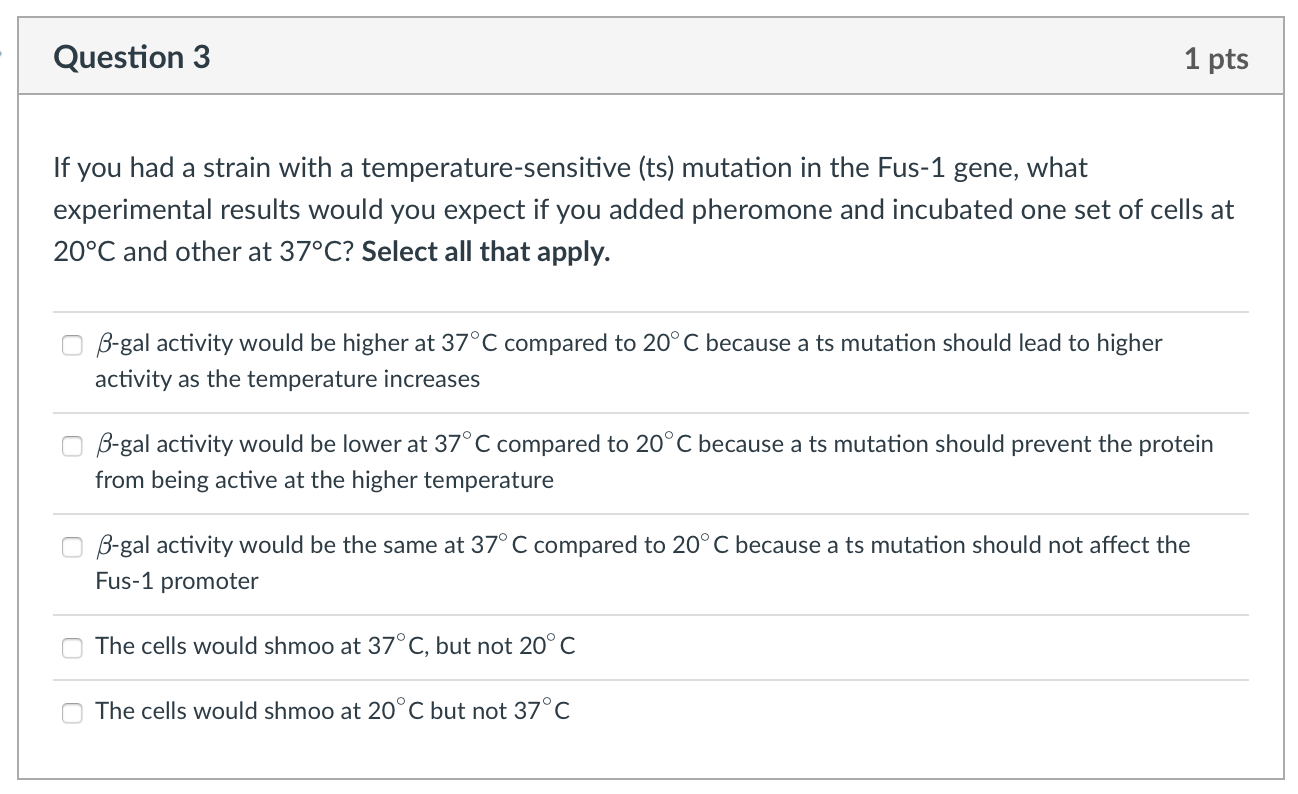This screenshot has height=794, width=1298.
Task: Click the fifth answer option text row
Action: [x=330, y=711]
